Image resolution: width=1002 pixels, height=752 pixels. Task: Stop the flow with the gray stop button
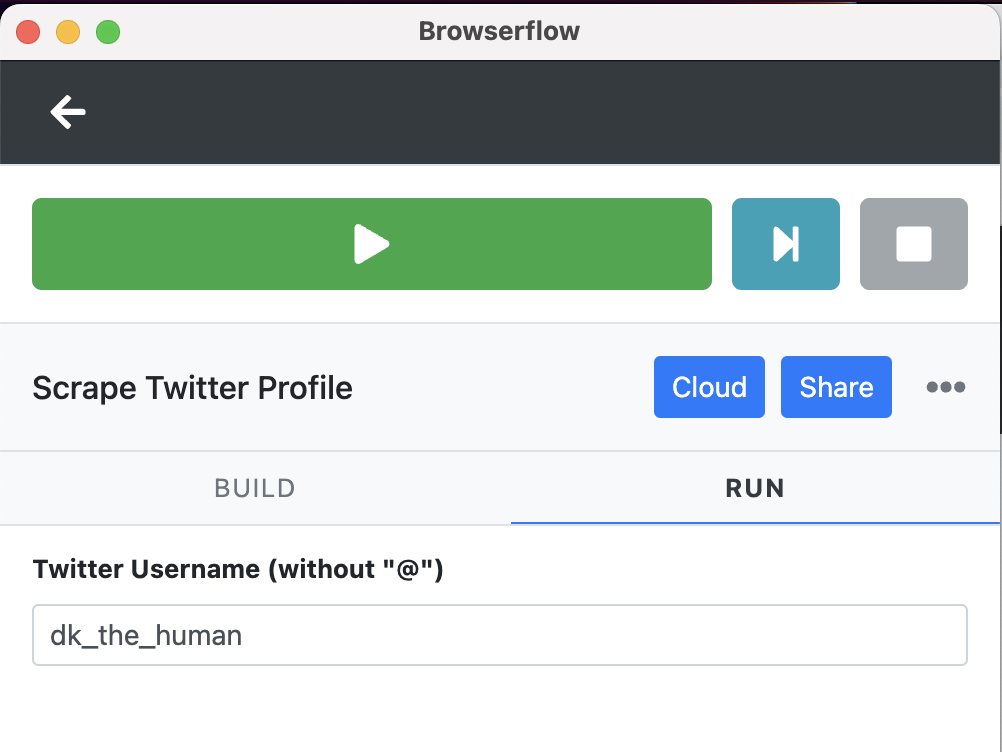(x=914, y=244)
